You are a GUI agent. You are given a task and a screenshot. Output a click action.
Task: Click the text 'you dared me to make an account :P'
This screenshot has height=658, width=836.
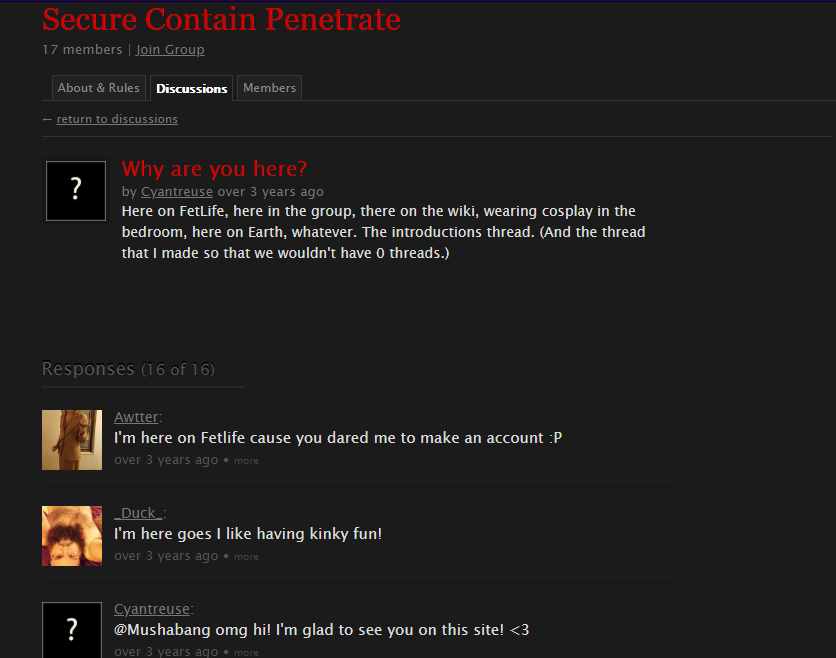429,438
